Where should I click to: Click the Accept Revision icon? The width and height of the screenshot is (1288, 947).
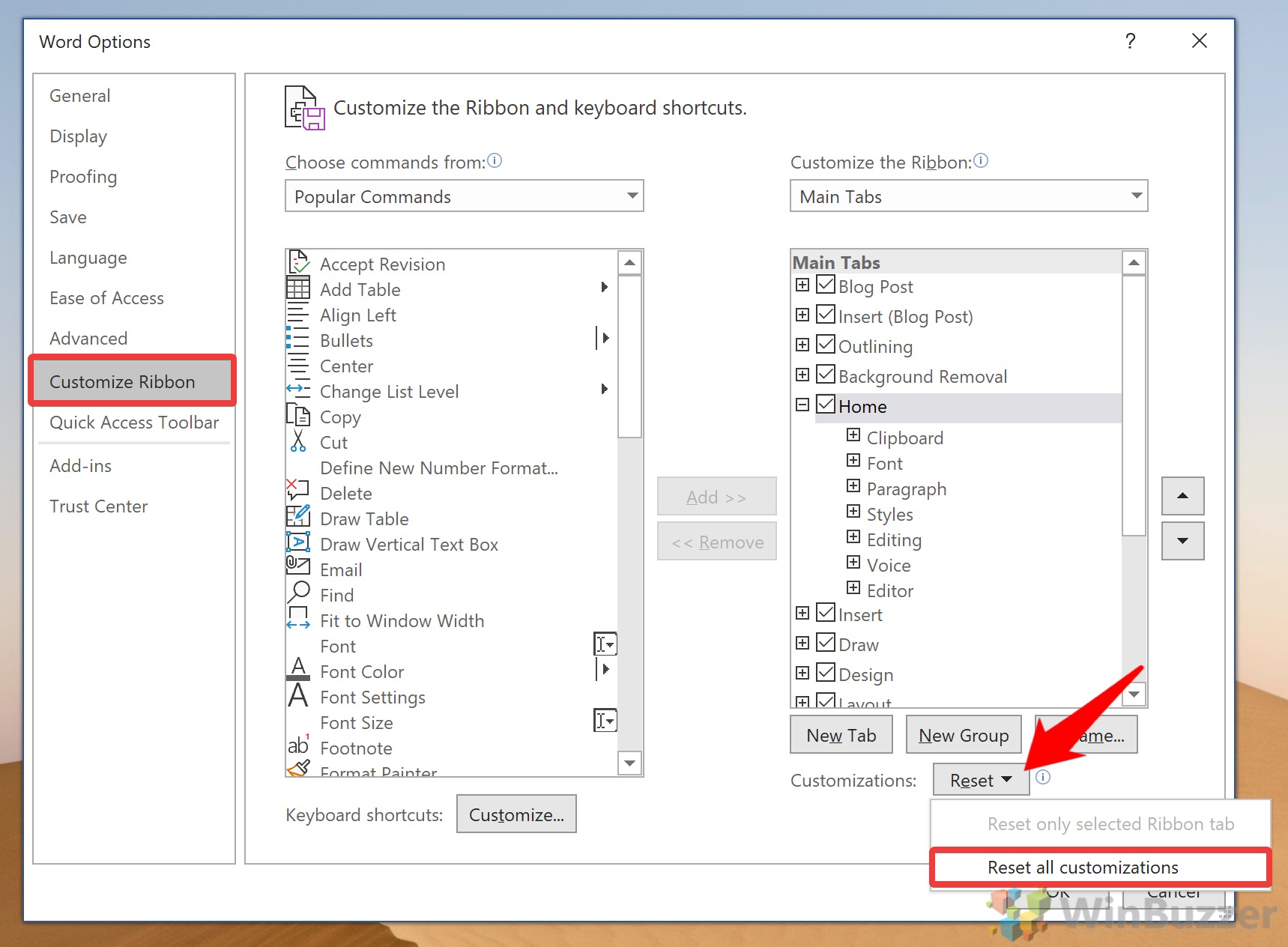pos(298,261)
